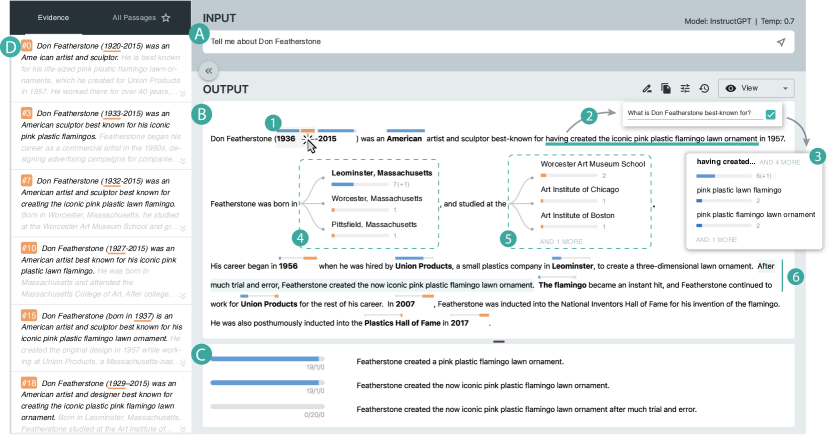
Task: Expand passage #7 with its chevron
Action: point(183,228)
